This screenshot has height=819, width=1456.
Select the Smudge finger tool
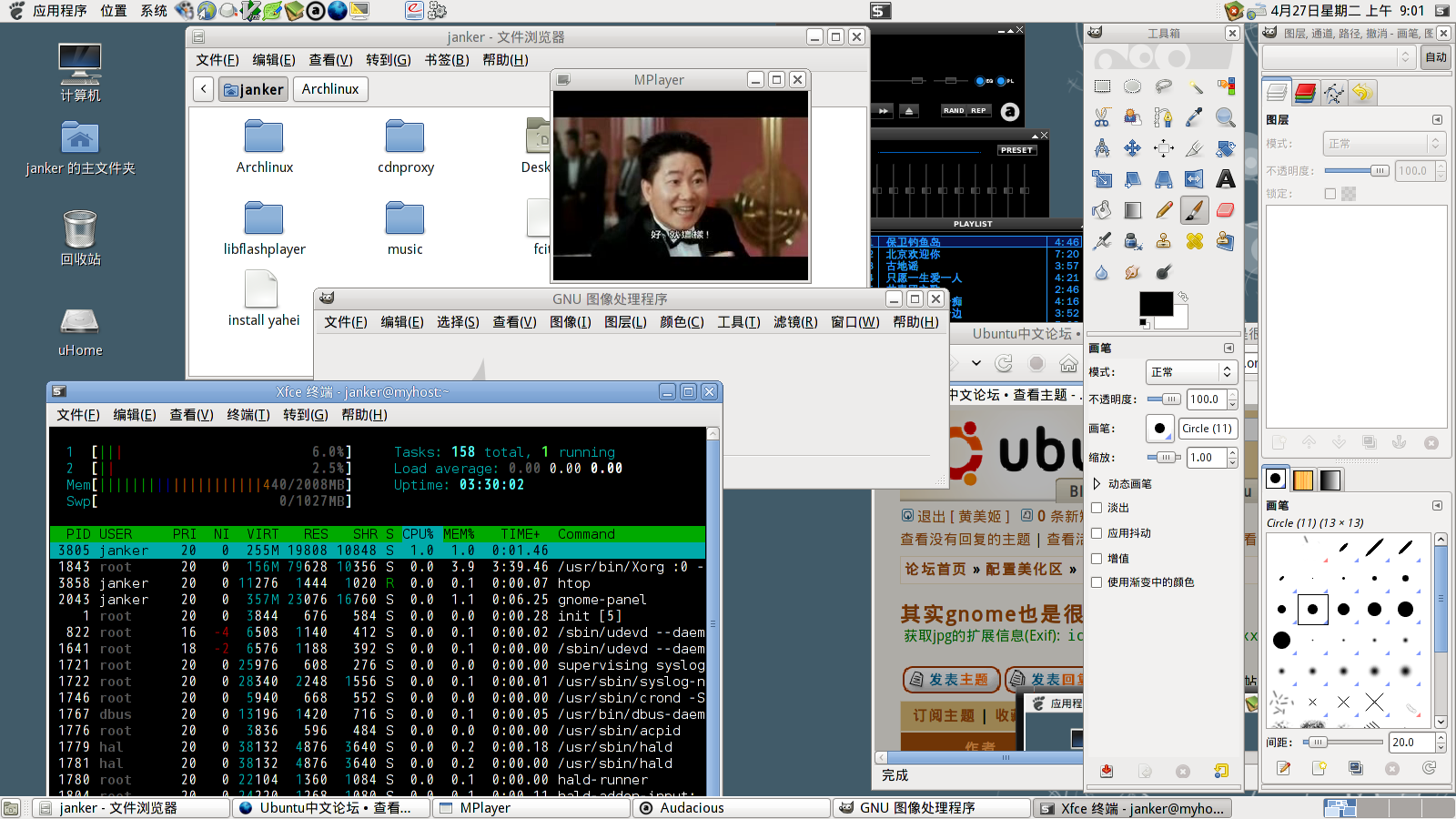[1133, 272]
